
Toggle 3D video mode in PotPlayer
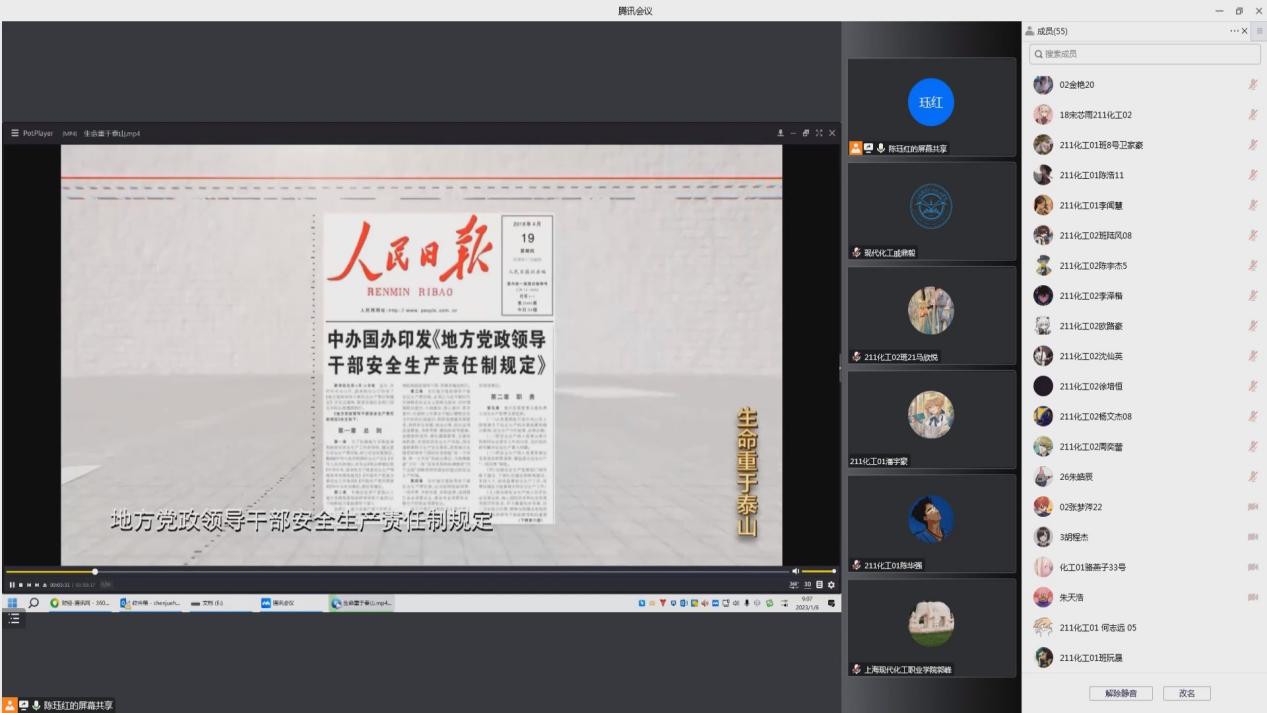(807, 584)
